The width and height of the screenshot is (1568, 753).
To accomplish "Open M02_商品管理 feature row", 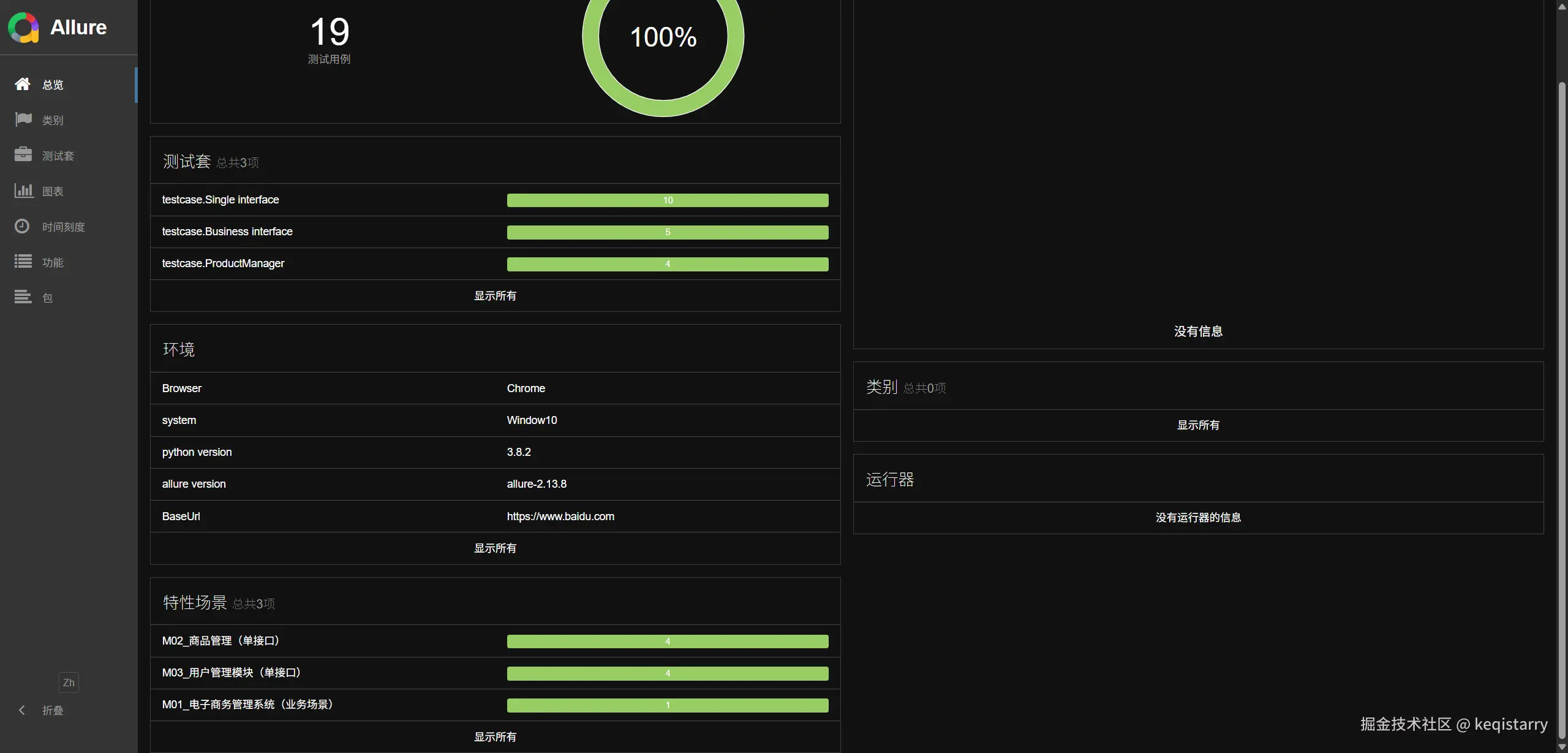I will (222, 641).
